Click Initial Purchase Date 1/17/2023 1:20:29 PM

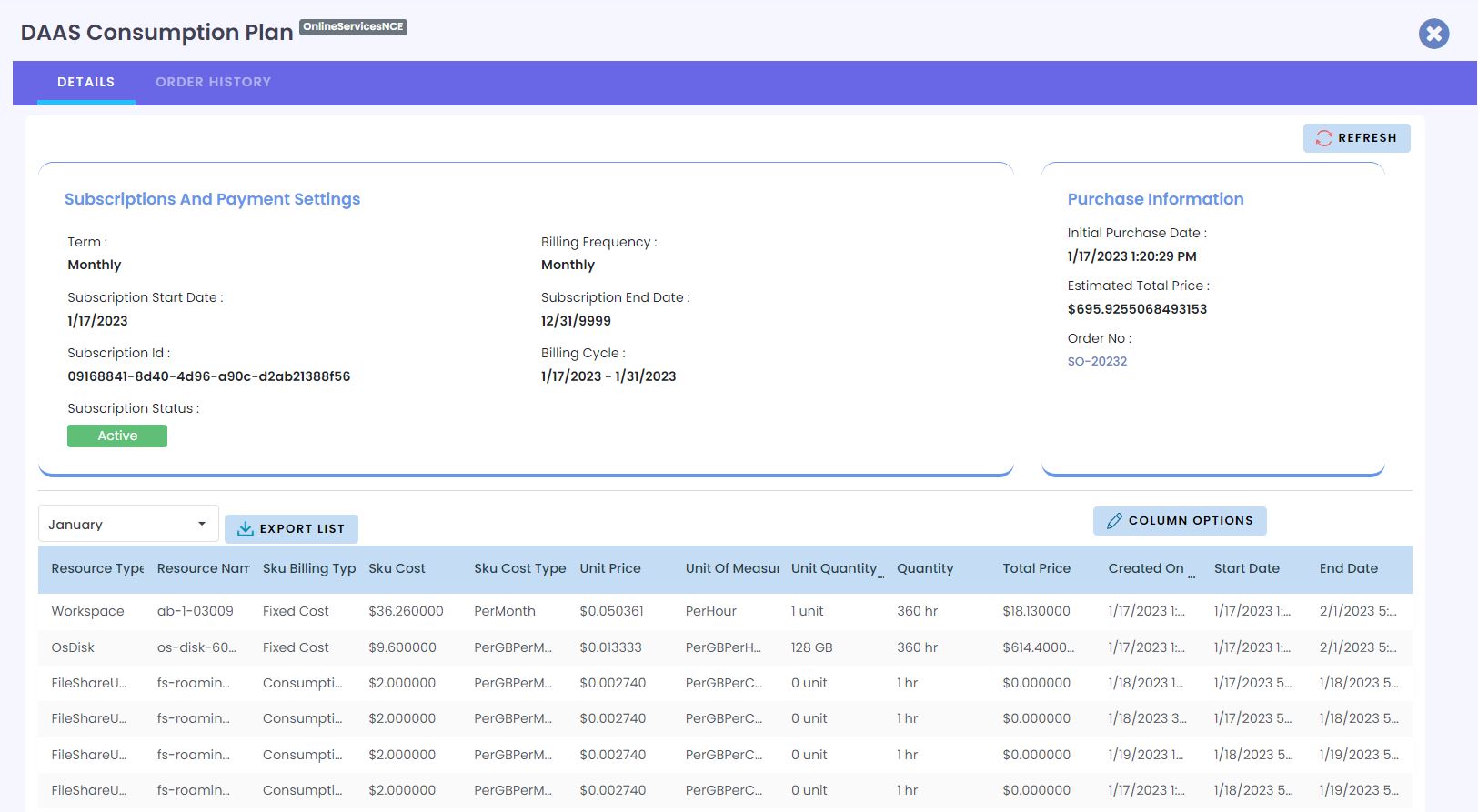tap(1131, 256)
